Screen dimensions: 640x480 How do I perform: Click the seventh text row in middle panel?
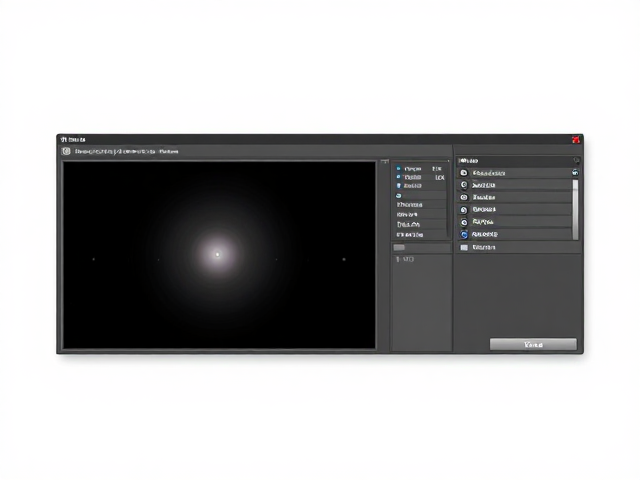point(408,224)
